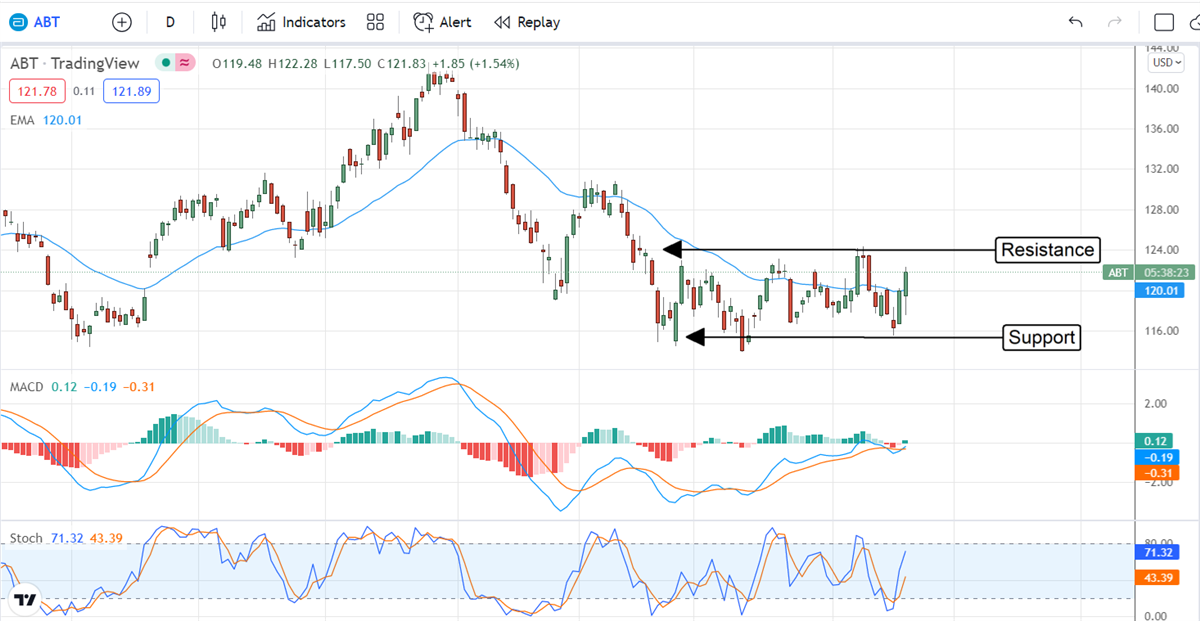This screenshot has width=1200, height=621.
Task: Click the plus compare/add symbol icon
Action: click(122, 22)
